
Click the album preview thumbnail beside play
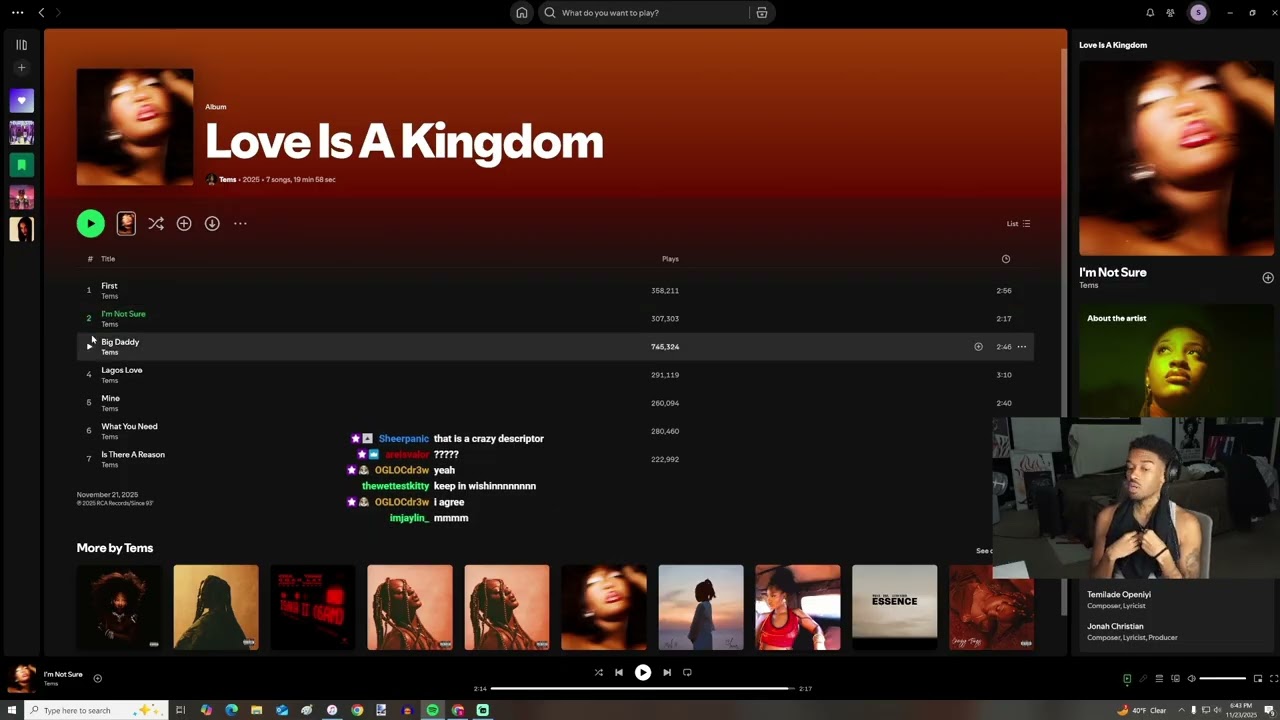tap(126, 224)
